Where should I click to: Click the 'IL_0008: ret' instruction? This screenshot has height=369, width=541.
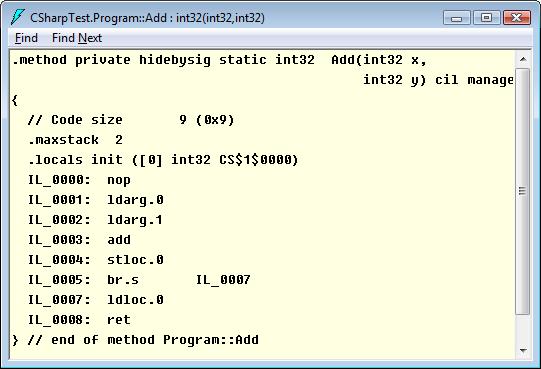79,320
